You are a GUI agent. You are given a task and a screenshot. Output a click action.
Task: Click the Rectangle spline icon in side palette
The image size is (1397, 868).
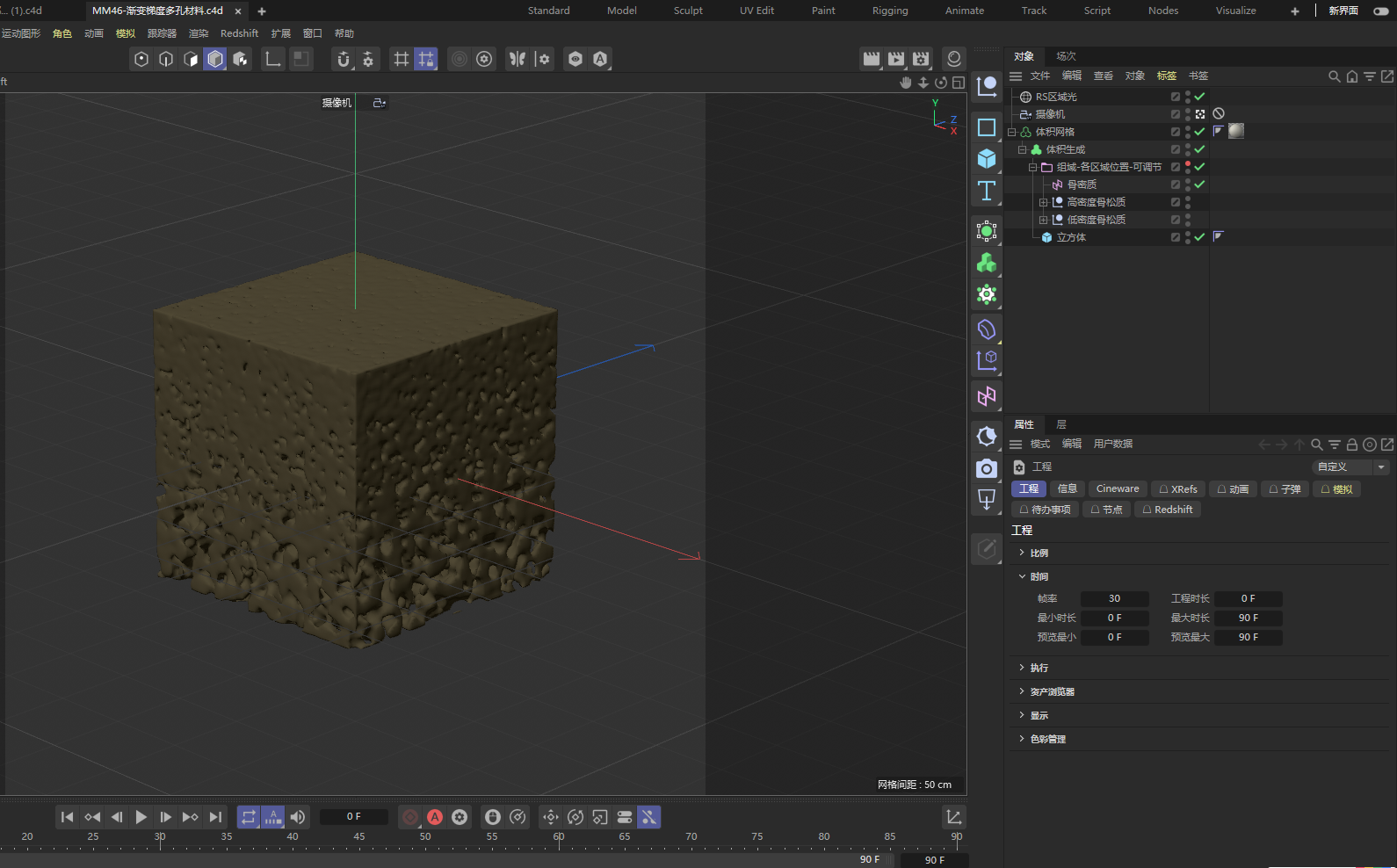pyautogui.click(x=987, y=127)
